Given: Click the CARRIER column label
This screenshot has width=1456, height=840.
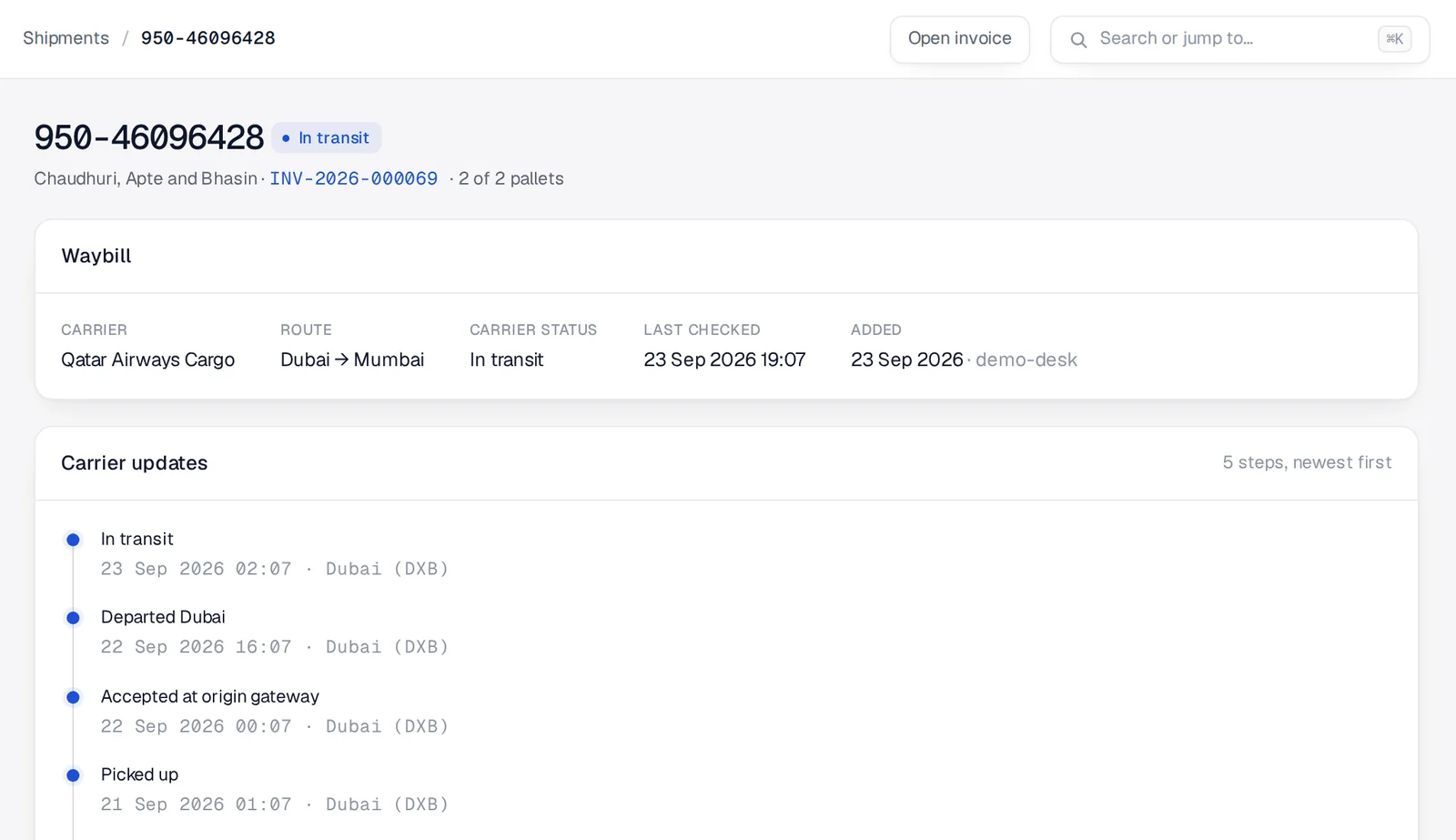Looking at the screenshot, I should coord(95,329).
